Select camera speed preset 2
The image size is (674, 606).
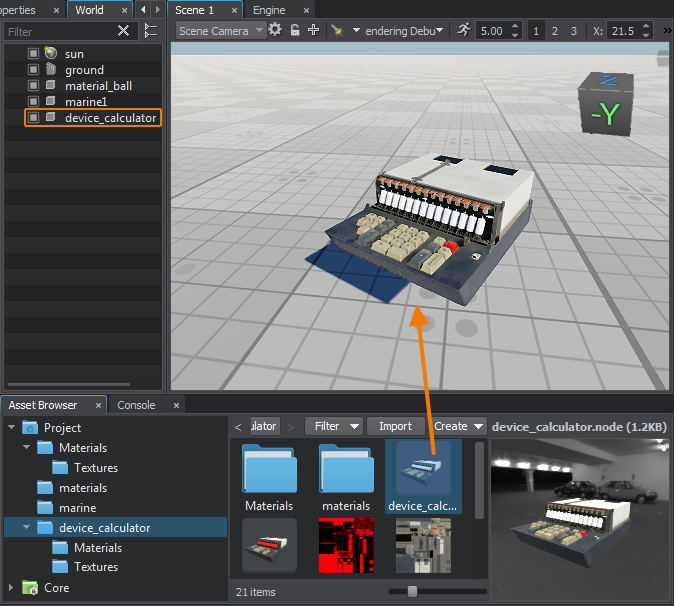click(x=554, y=31)
